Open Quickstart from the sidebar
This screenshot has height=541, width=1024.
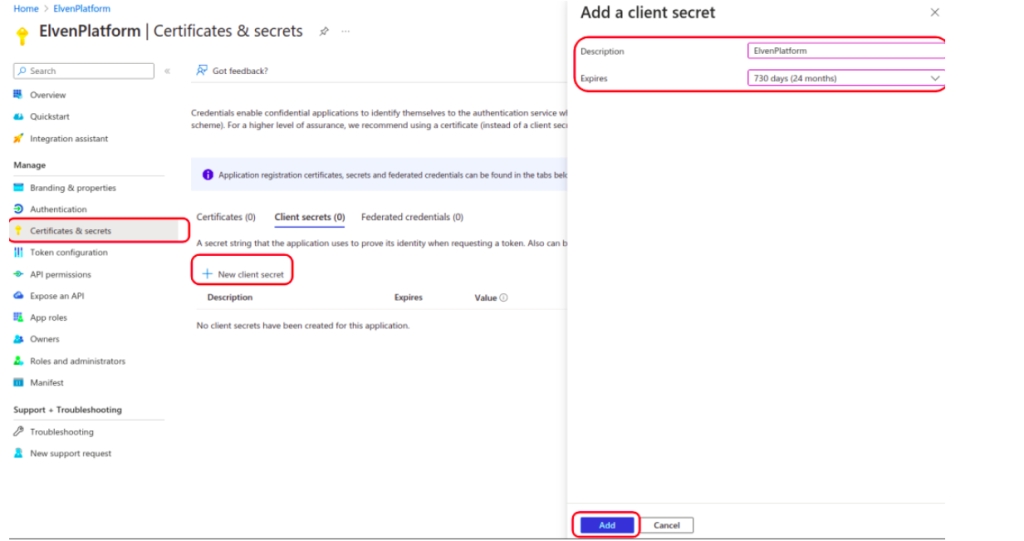pos(49,117)
